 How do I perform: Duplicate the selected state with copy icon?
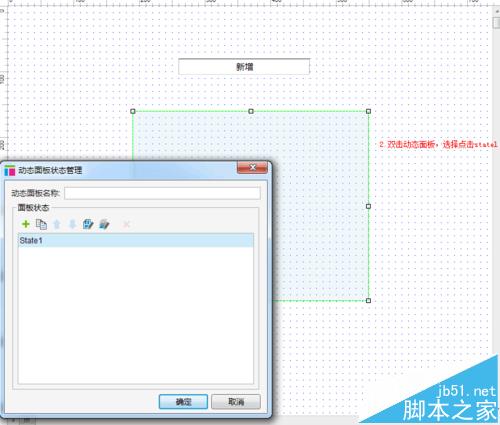coord(41,224)
